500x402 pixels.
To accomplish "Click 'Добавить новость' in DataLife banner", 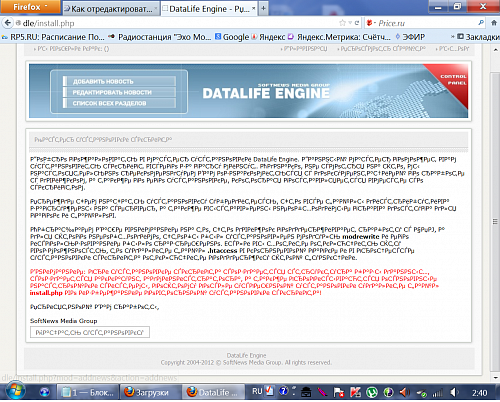I will click(119, 81).
